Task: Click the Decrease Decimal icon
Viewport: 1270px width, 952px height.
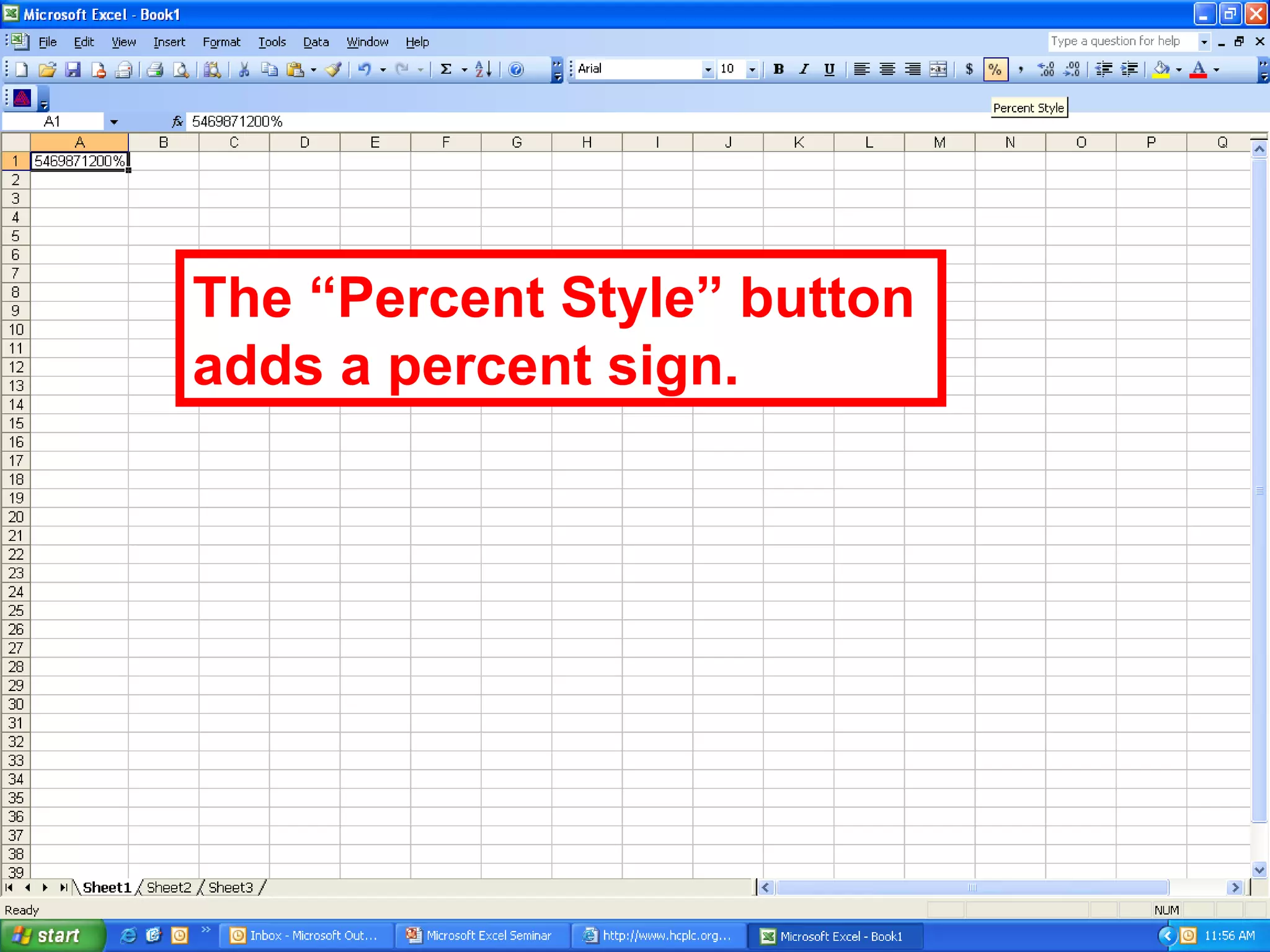Action: click(x=1072, y=69)
